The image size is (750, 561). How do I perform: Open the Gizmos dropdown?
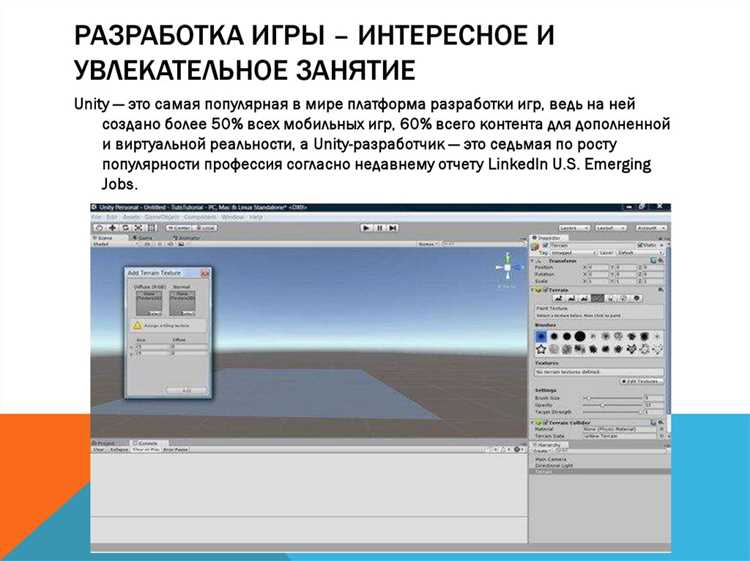[428, 244]
